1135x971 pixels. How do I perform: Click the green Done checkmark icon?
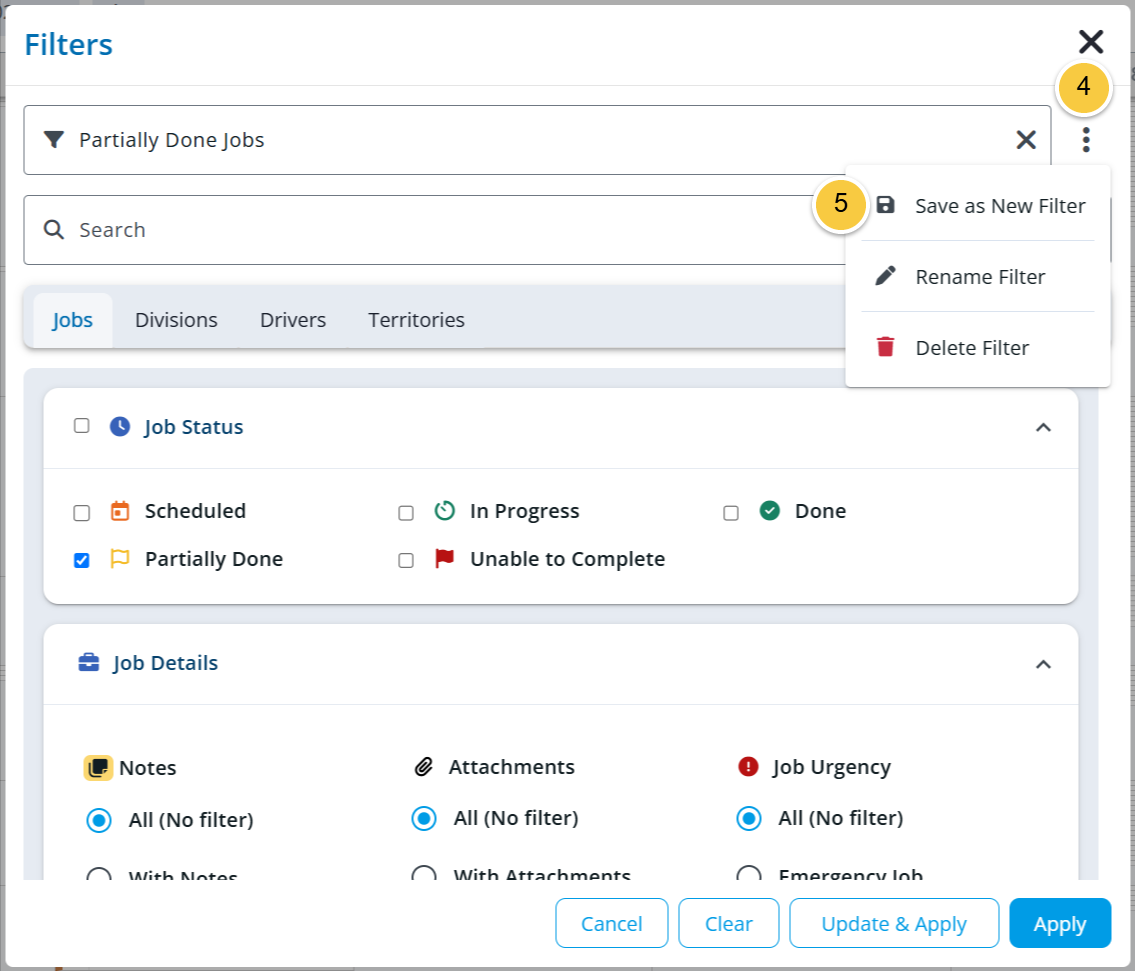tap(769, 510)
